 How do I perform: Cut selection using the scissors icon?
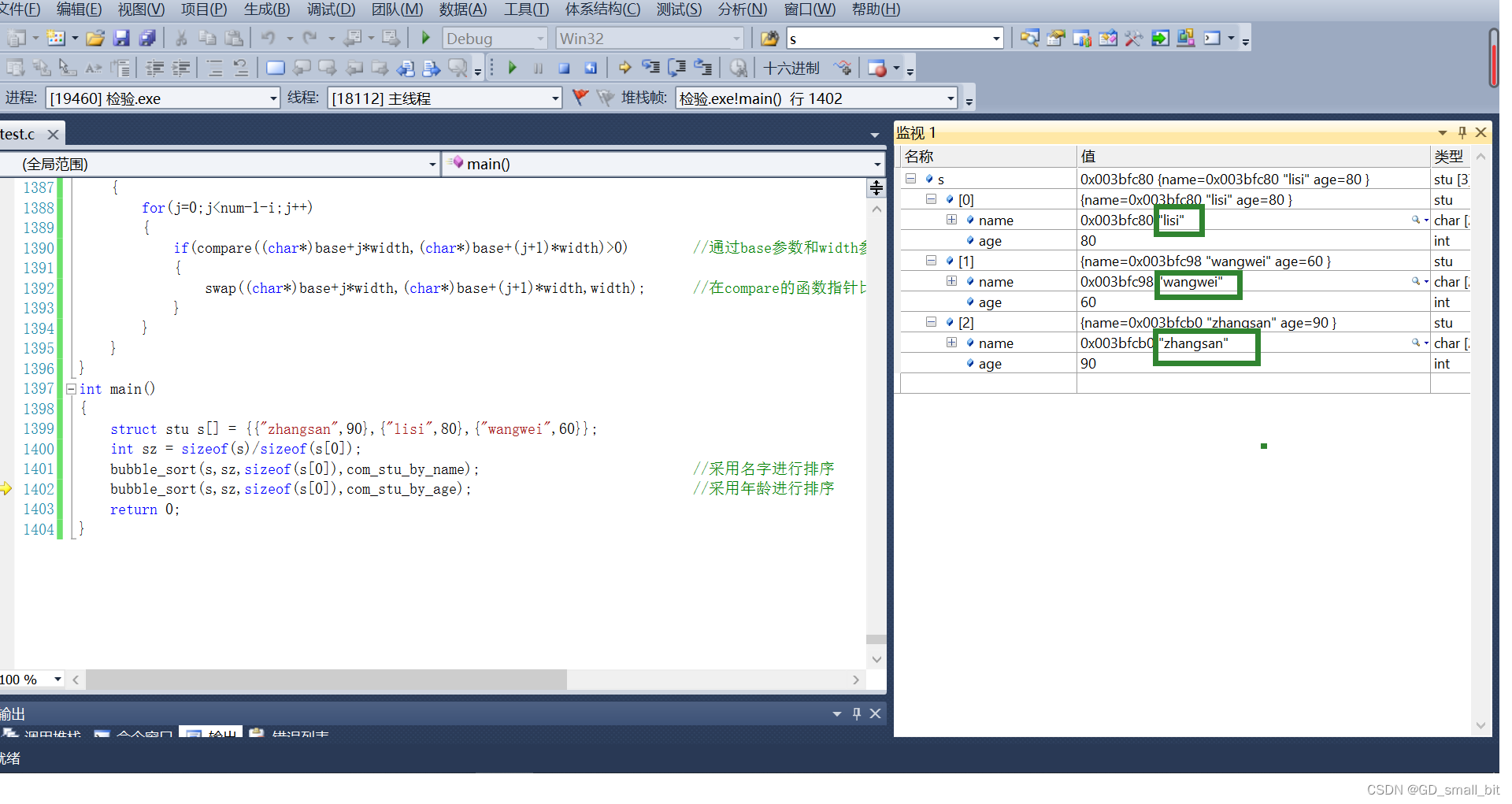(181, 38)
